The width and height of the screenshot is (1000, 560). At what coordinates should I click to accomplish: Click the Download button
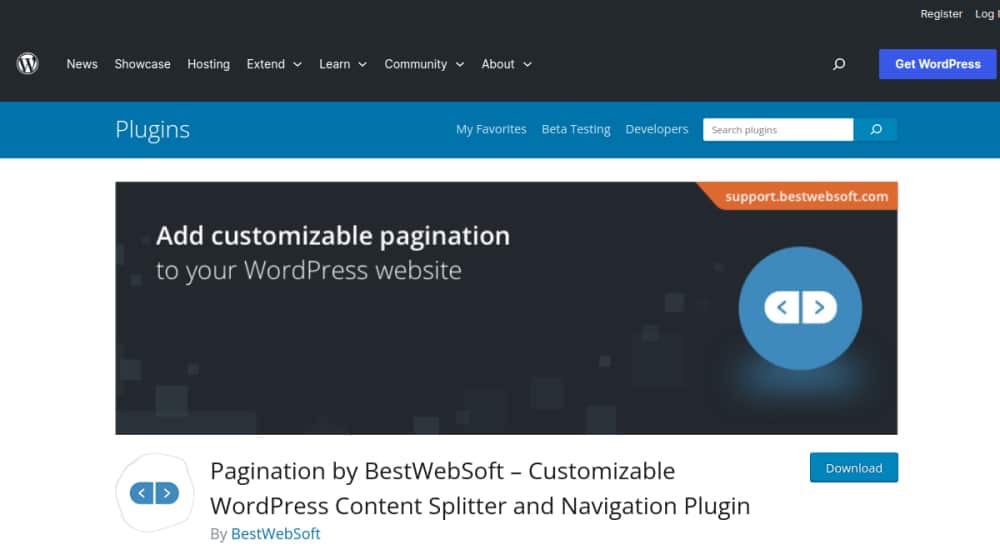coord(854,468)
